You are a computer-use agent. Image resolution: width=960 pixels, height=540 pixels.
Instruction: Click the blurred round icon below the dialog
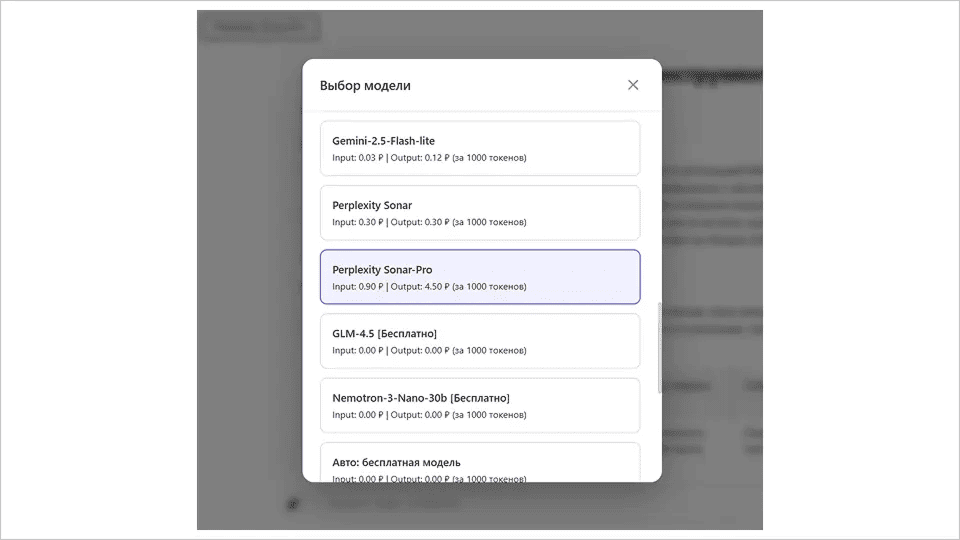click(x=293, y=504)
